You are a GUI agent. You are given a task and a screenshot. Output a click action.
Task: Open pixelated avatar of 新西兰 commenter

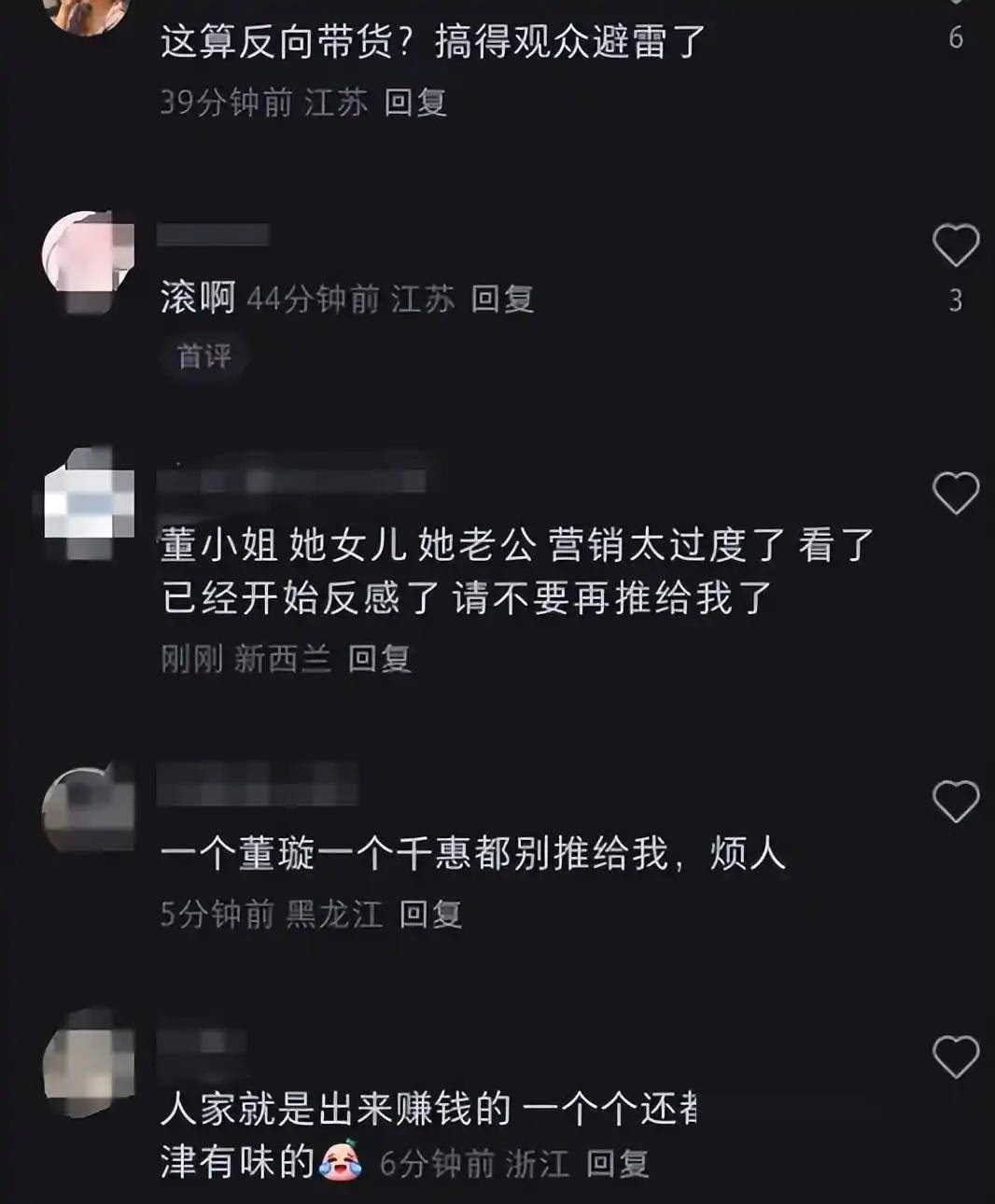coord(89,504)
